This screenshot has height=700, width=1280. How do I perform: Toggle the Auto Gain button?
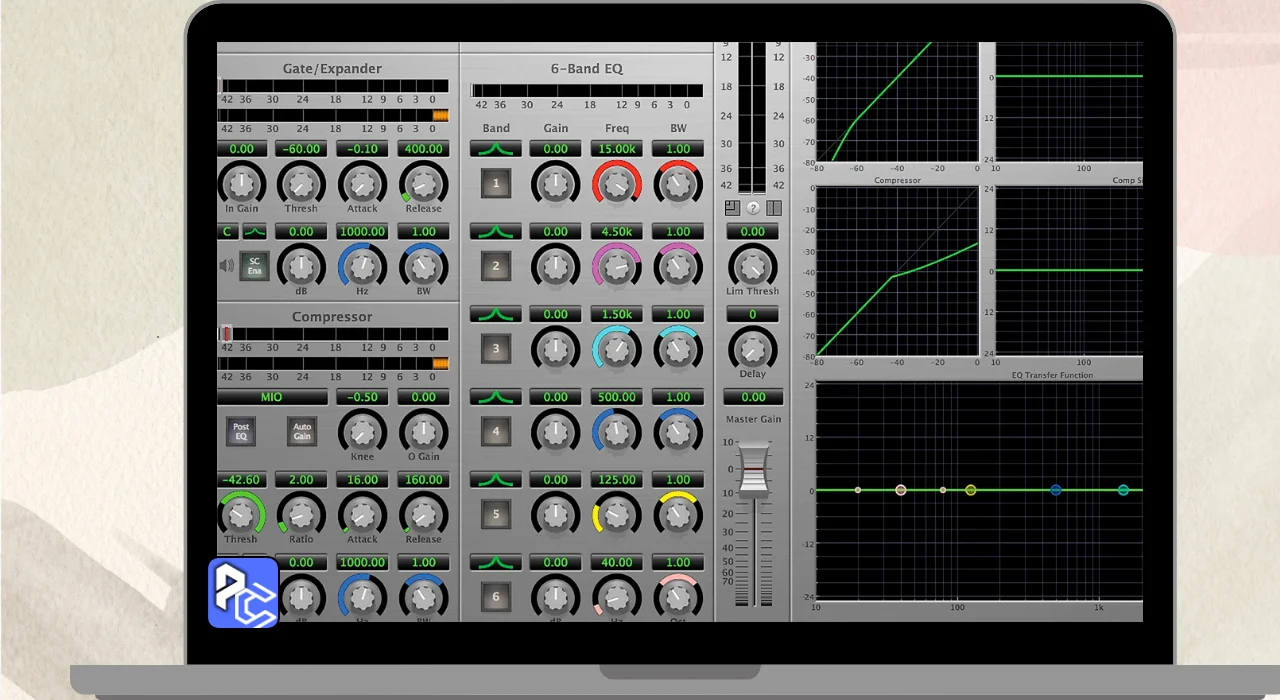pos(301,432)
